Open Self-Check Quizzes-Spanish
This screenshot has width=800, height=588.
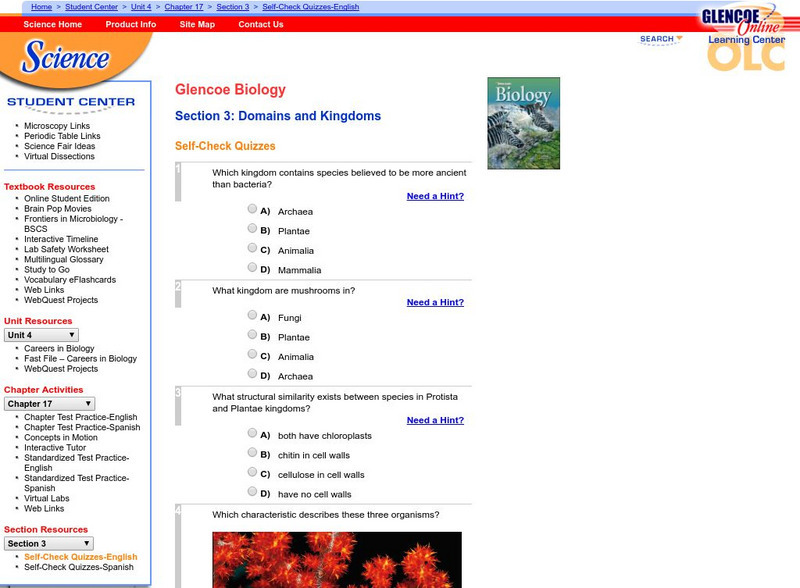(79, 567)
